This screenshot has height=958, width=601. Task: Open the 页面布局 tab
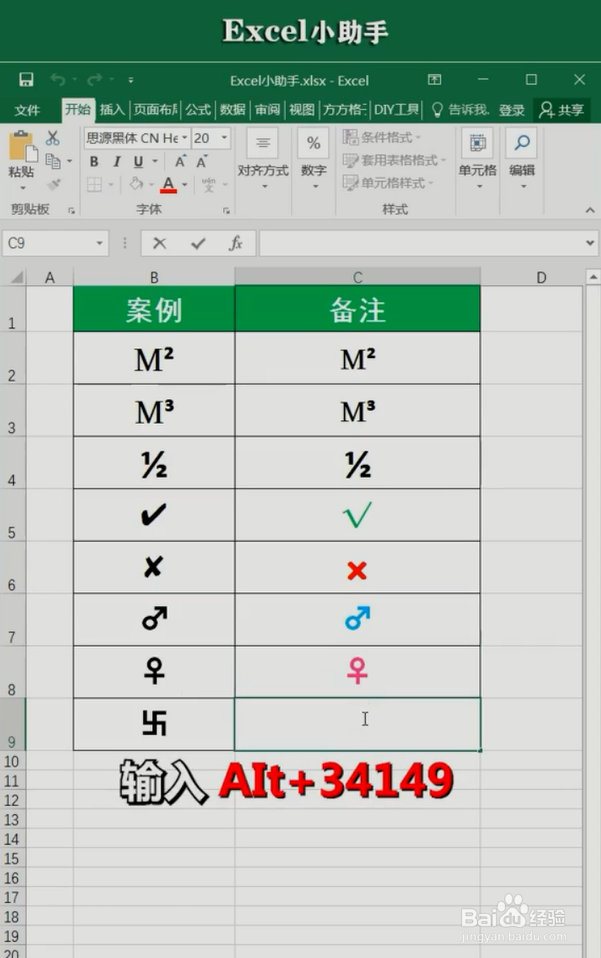[155, 109]
